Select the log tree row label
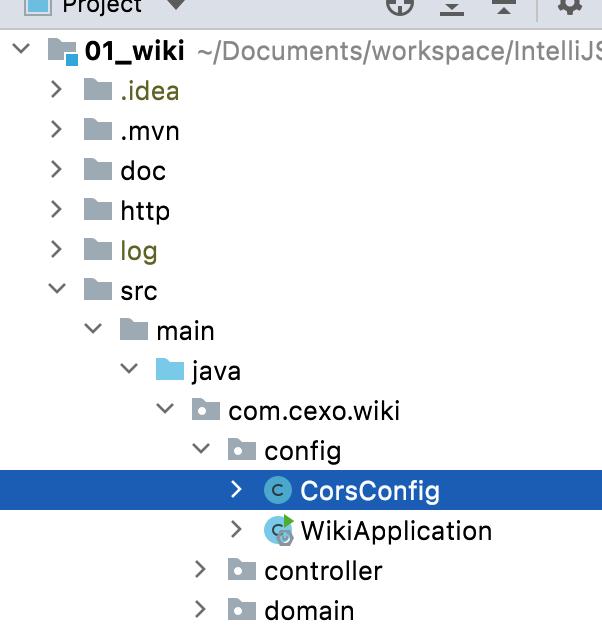This screenshot has width=602, height=626. (x=139, y=252)
